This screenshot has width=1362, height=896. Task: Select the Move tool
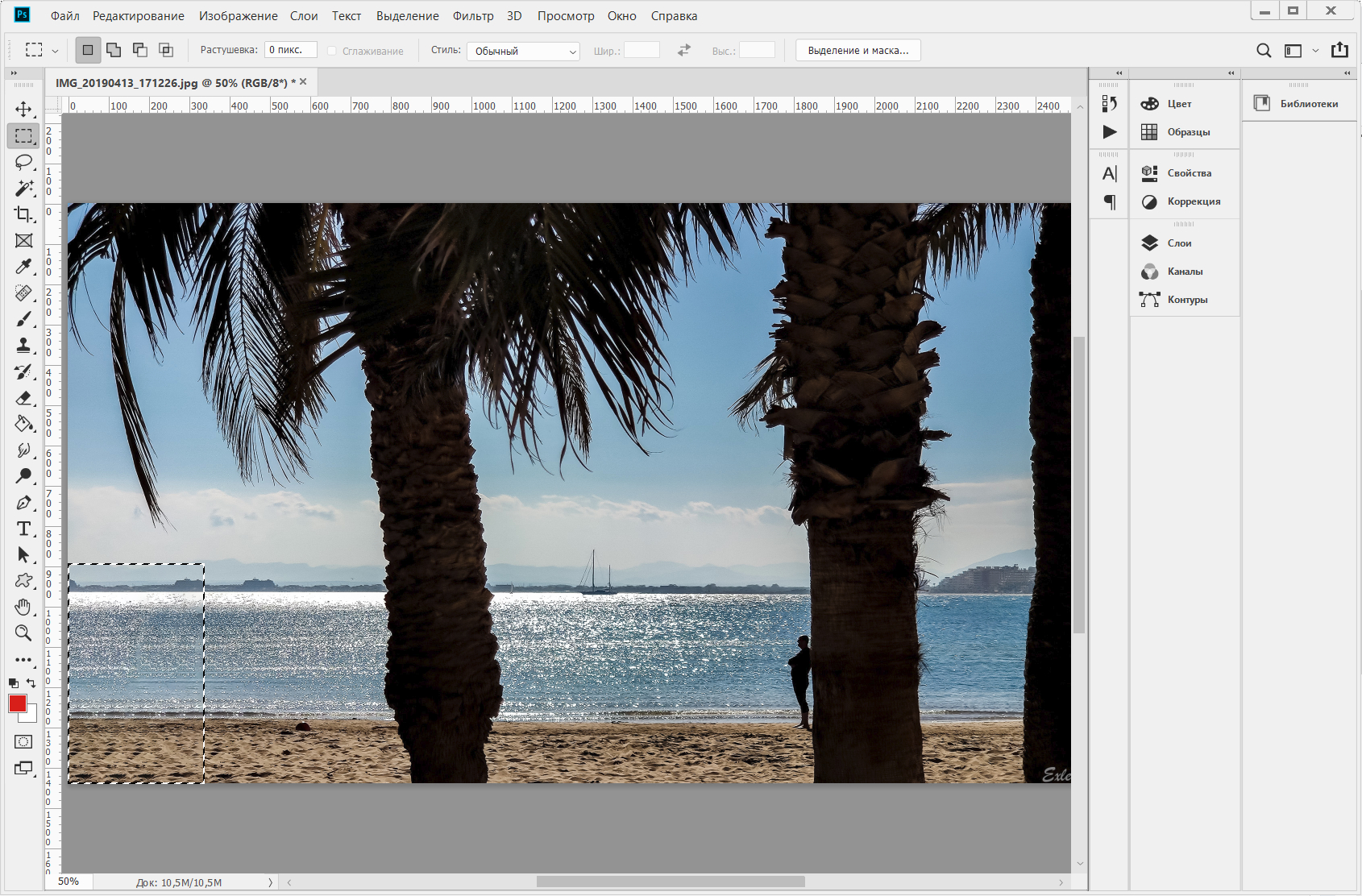[x=23, y=110]
